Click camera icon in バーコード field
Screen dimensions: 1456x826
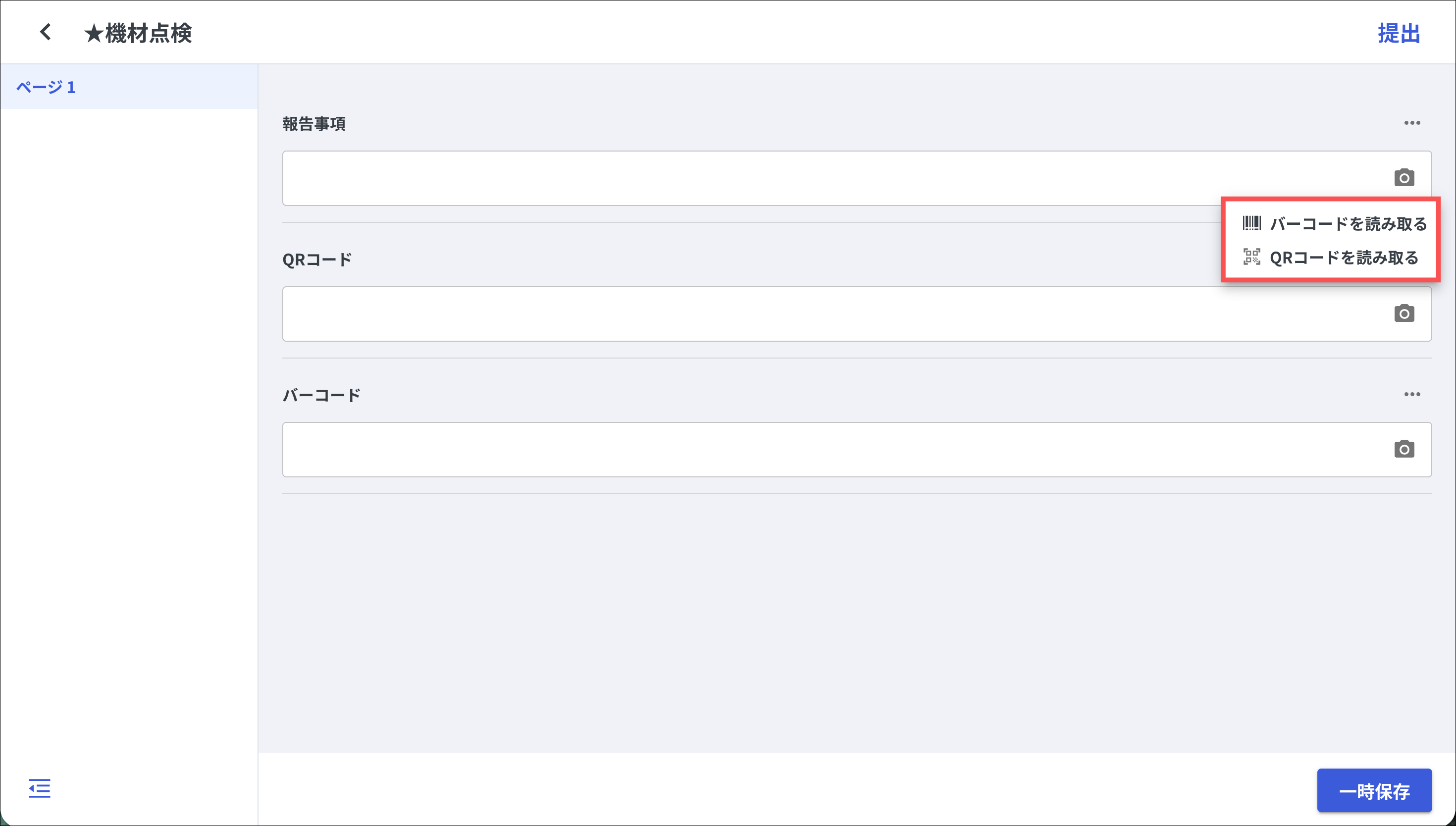tap(1404, 449)
